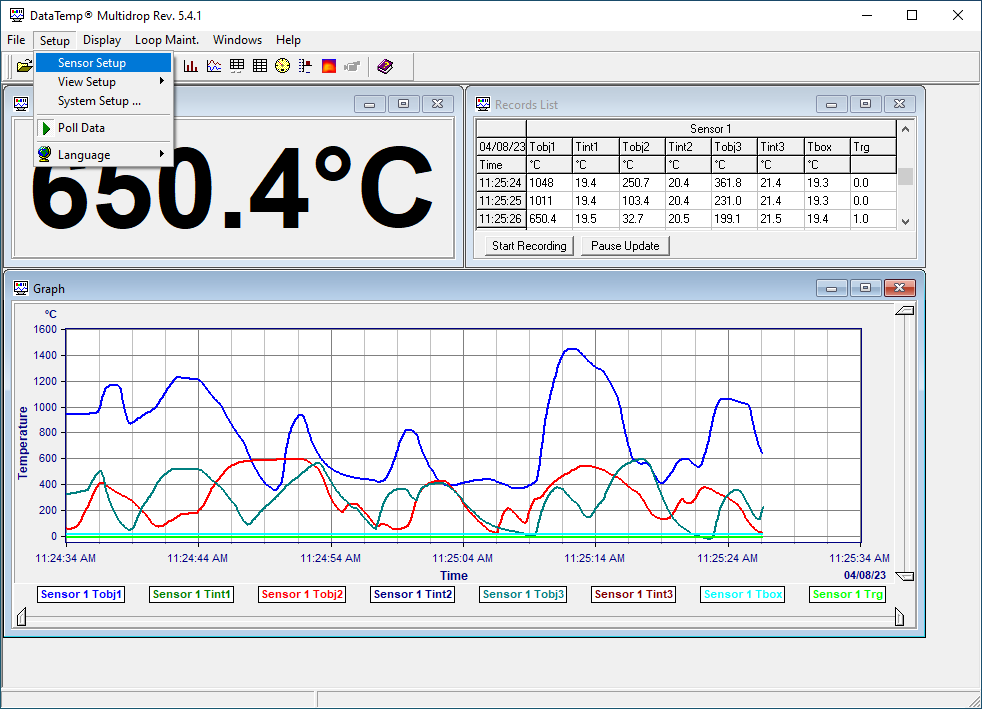Click the open file folder toolbar icon

(x=24, y=66)
